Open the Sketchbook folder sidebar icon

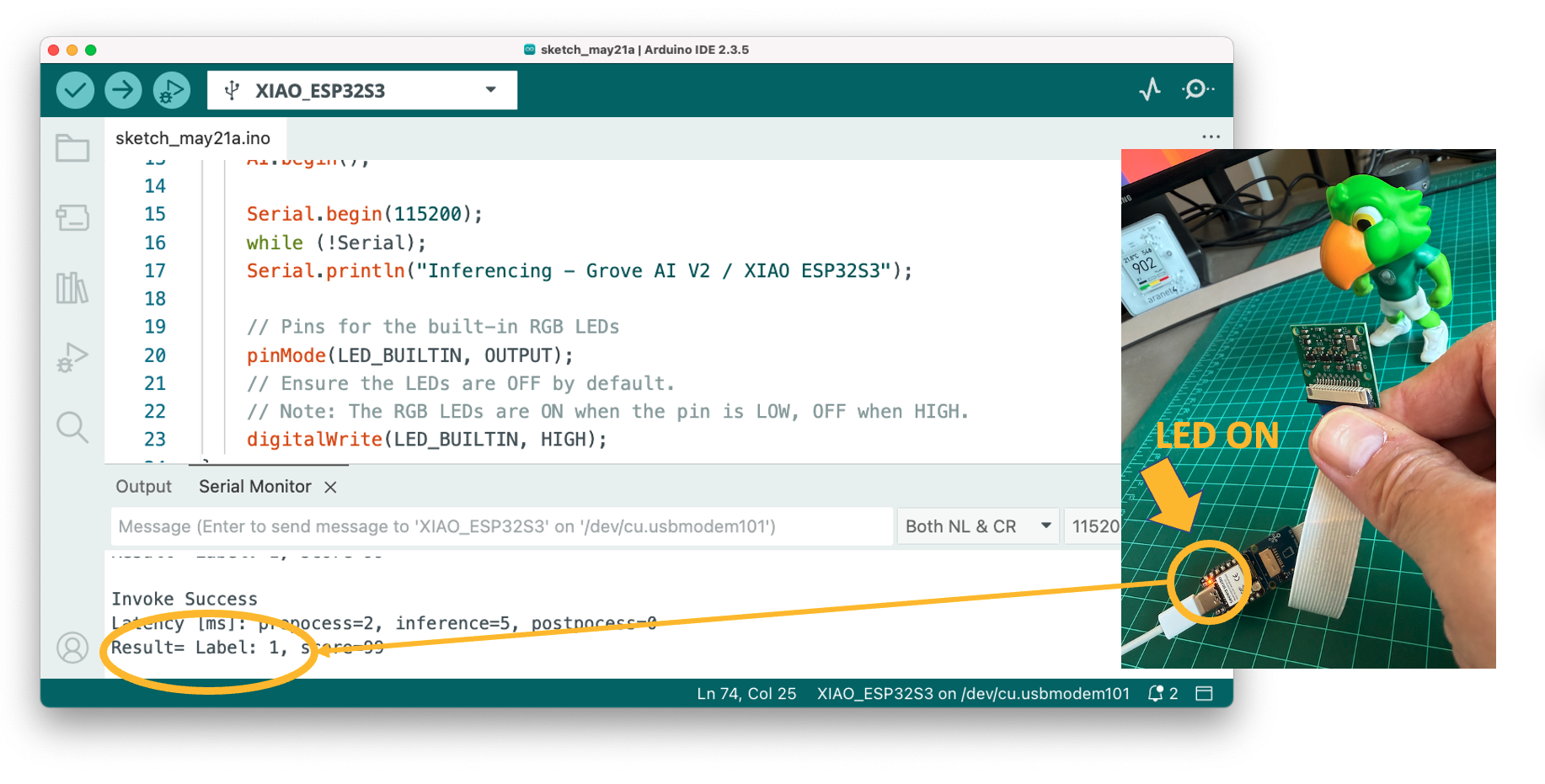point(72,148)
